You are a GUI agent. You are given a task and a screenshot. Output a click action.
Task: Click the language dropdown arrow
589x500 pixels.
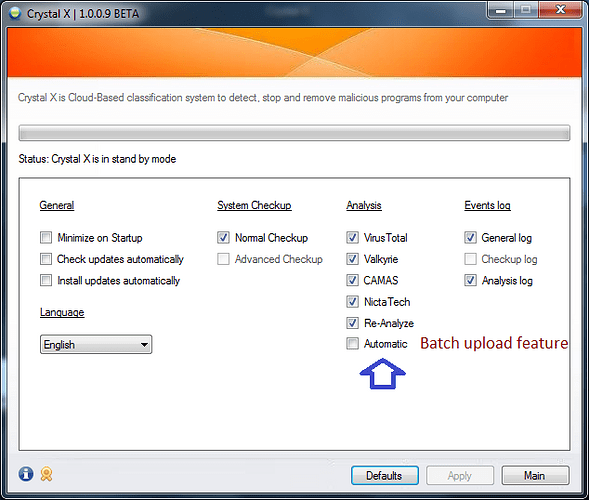(144, 344)
